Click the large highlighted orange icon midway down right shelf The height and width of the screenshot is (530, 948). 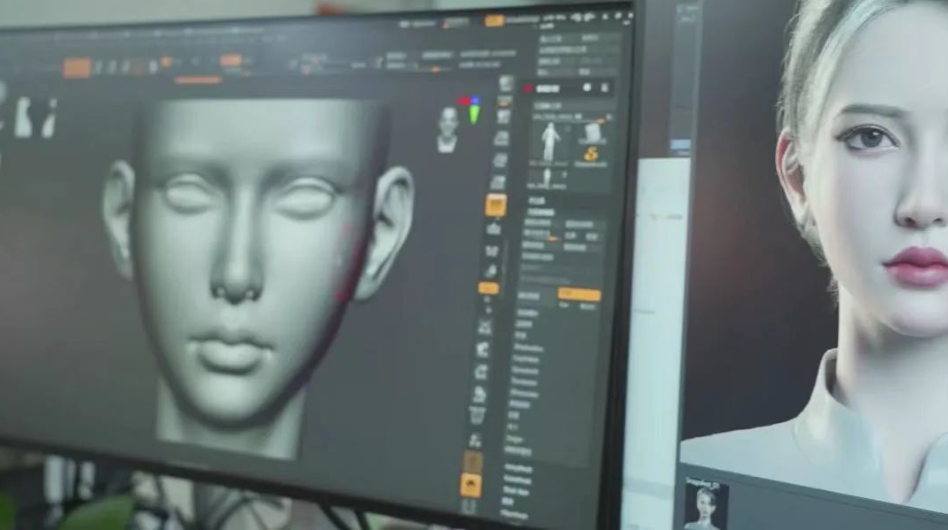(x=495, y=205)
